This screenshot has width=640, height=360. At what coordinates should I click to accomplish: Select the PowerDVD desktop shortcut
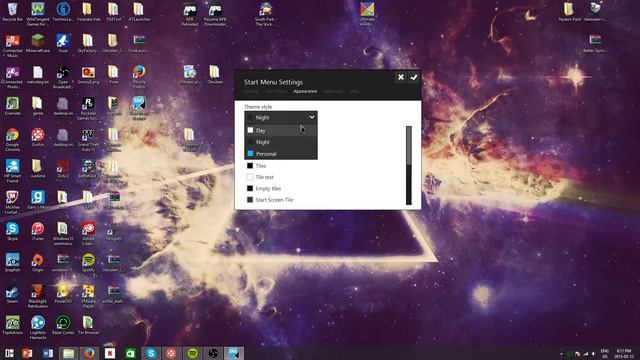pos(63,294)
